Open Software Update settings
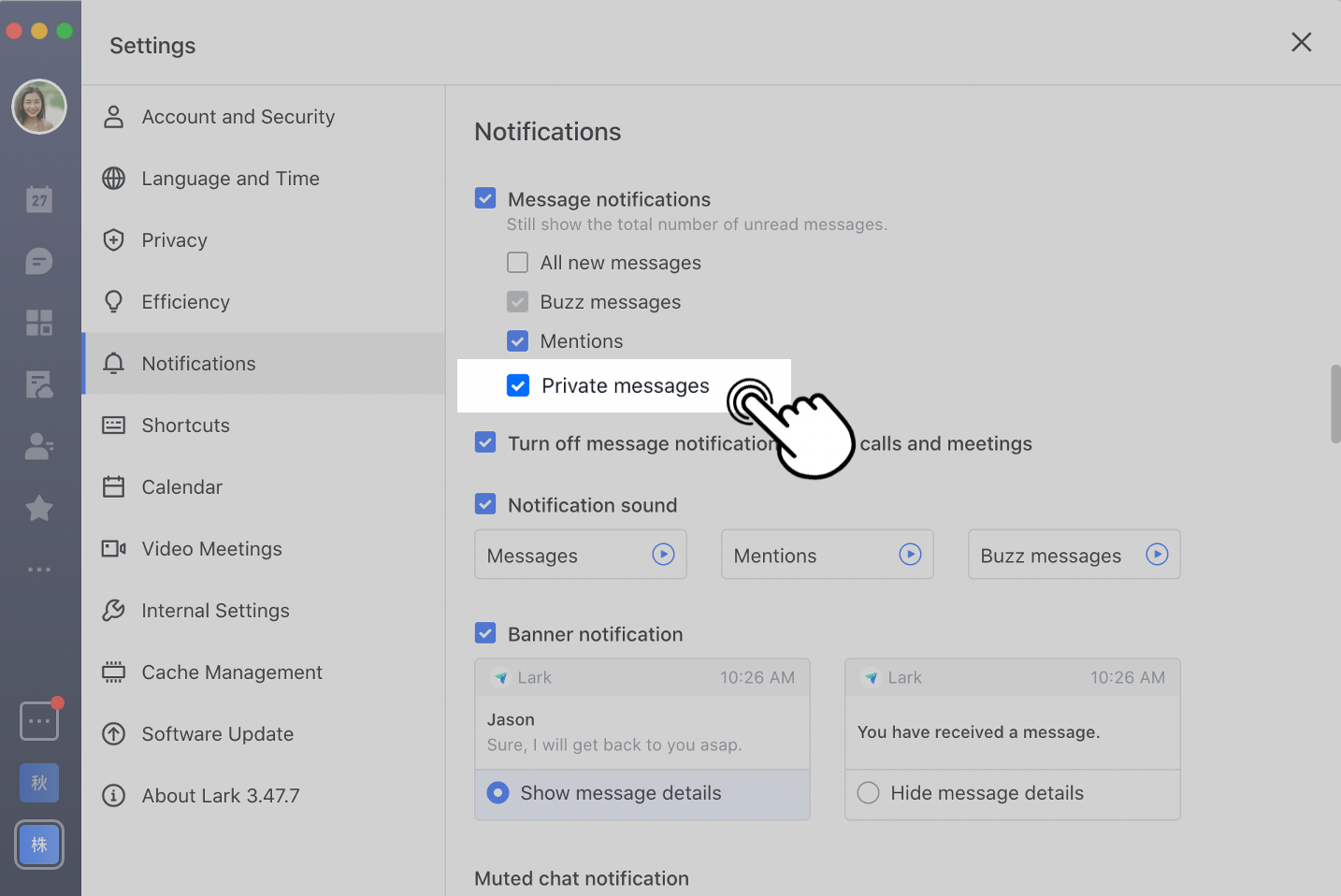 [217, 733]
